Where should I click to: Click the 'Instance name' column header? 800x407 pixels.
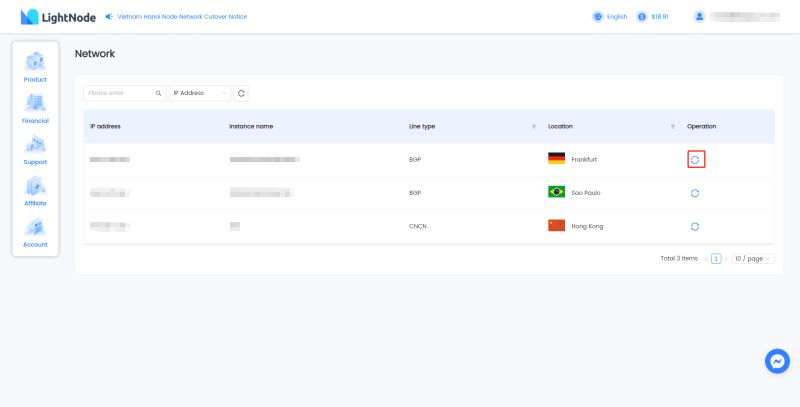click(x=251, y=126)
